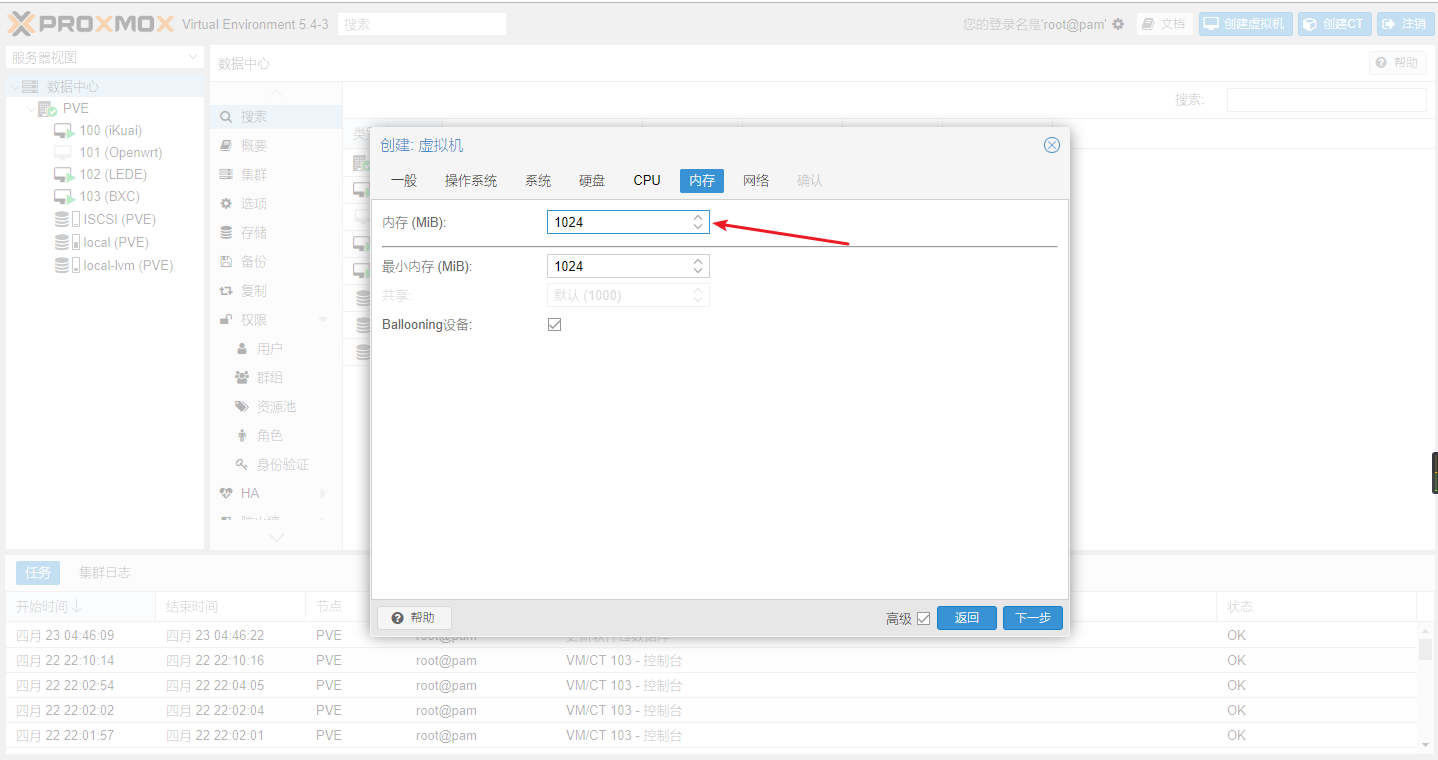The height and width of the screenshot is (760, 1438).
Task: Open the 选项 options section
Action: click(276, 204)
